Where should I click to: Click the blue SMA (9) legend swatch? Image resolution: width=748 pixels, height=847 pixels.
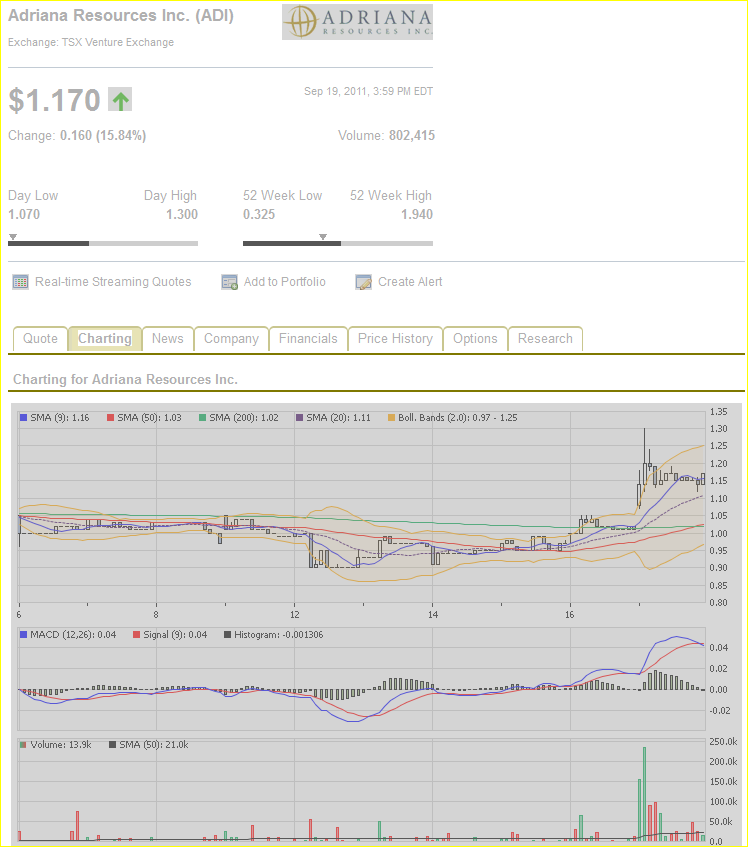click(24, 417)
